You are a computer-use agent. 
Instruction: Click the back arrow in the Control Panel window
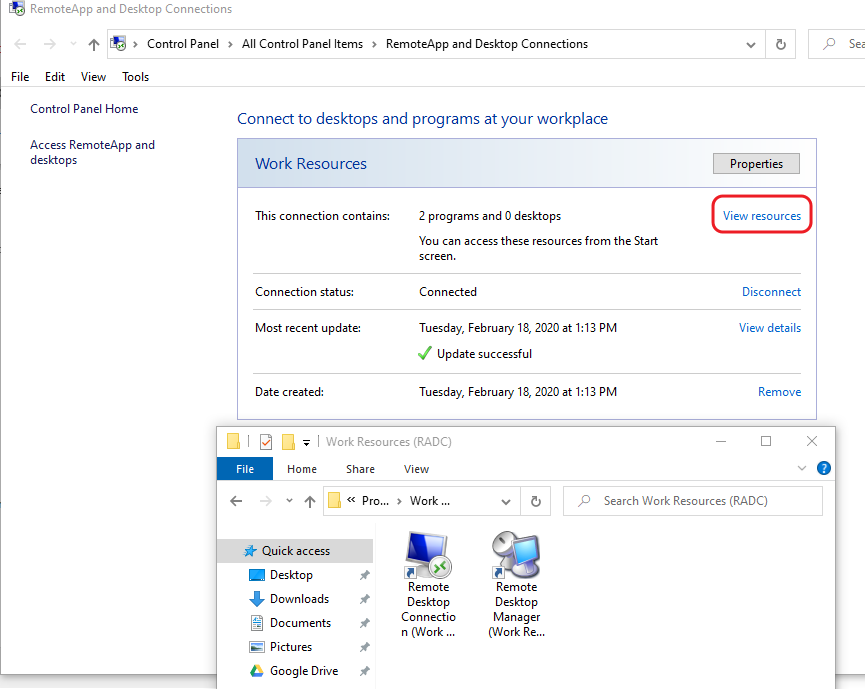[x=18, y=44]
